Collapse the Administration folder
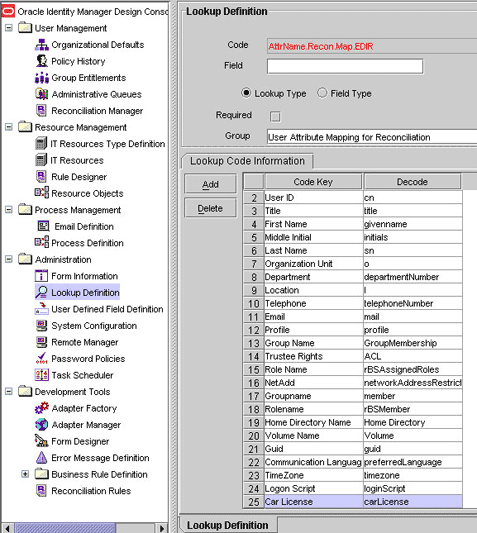Viewport: 477px width, 533px height. (x=9, y=259)
